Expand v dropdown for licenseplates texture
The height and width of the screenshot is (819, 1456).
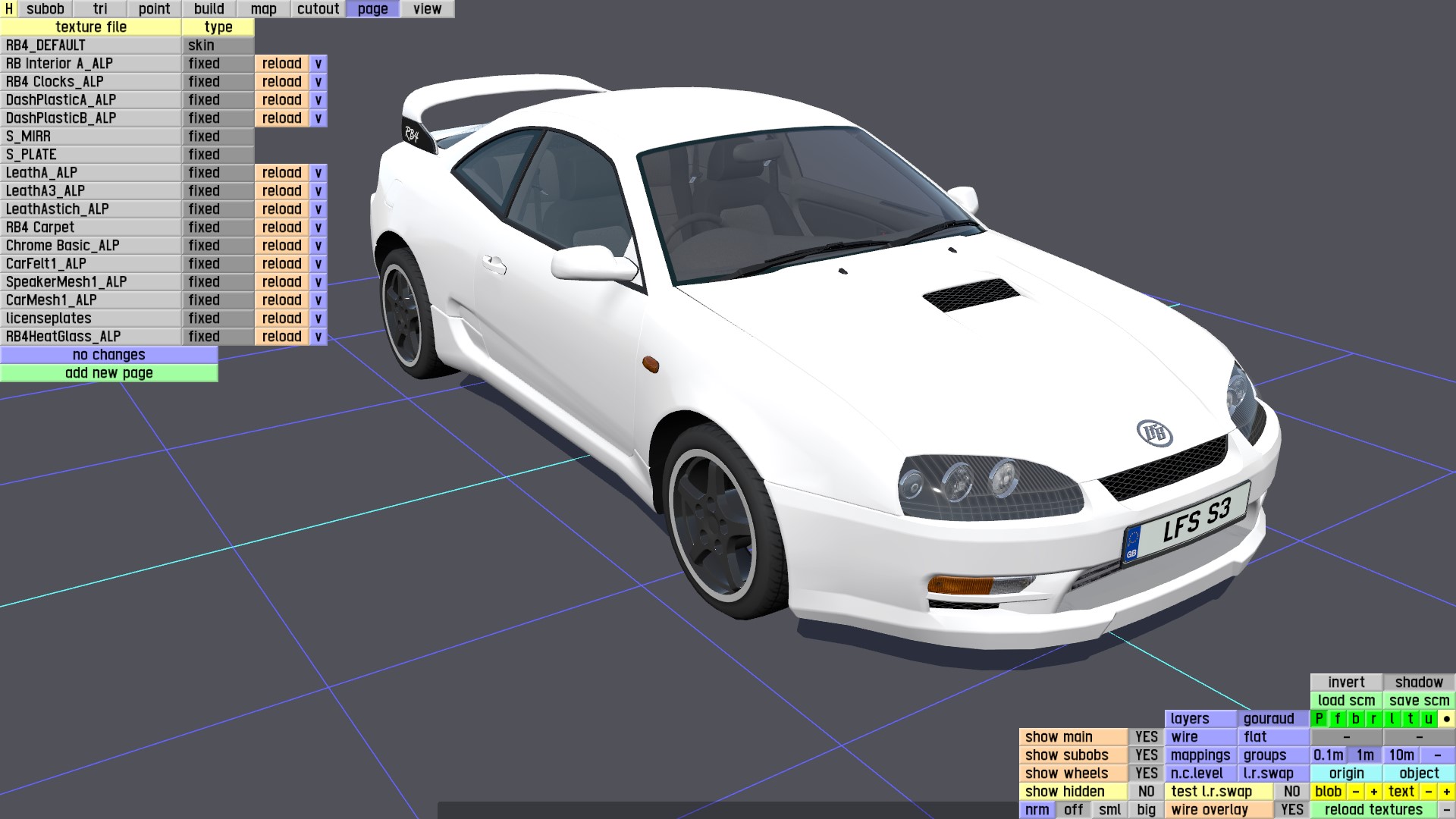click(x=318, y=318)
